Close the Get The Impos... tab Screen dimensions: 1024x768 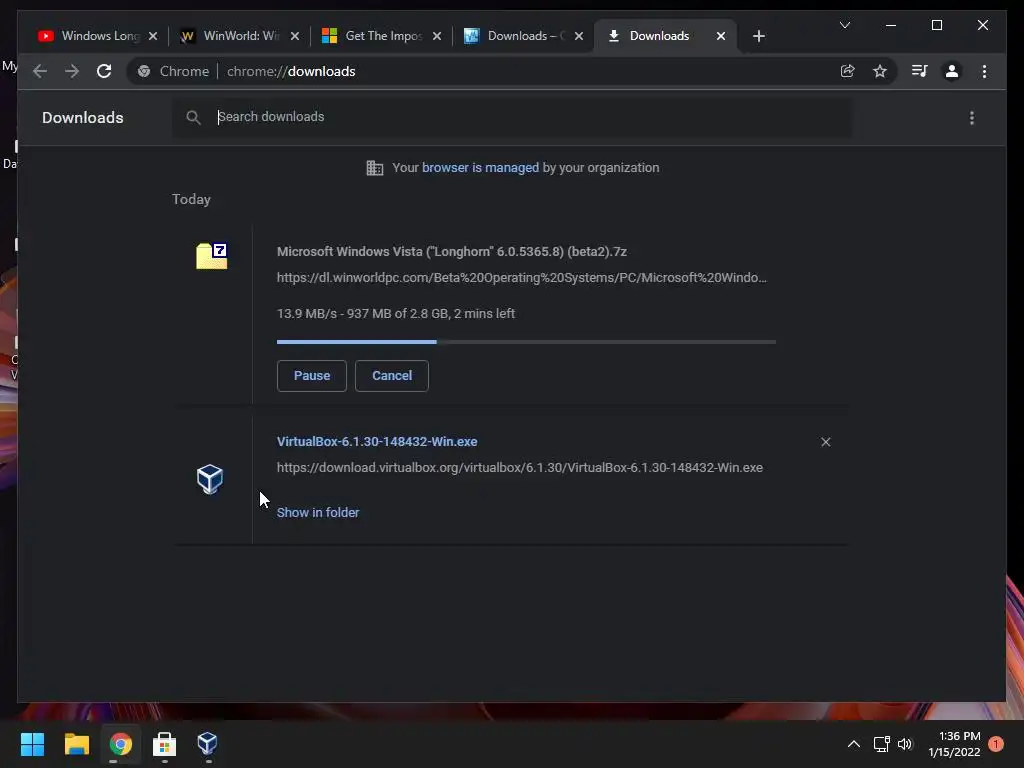pyautogui.click(x=437, y=36)
